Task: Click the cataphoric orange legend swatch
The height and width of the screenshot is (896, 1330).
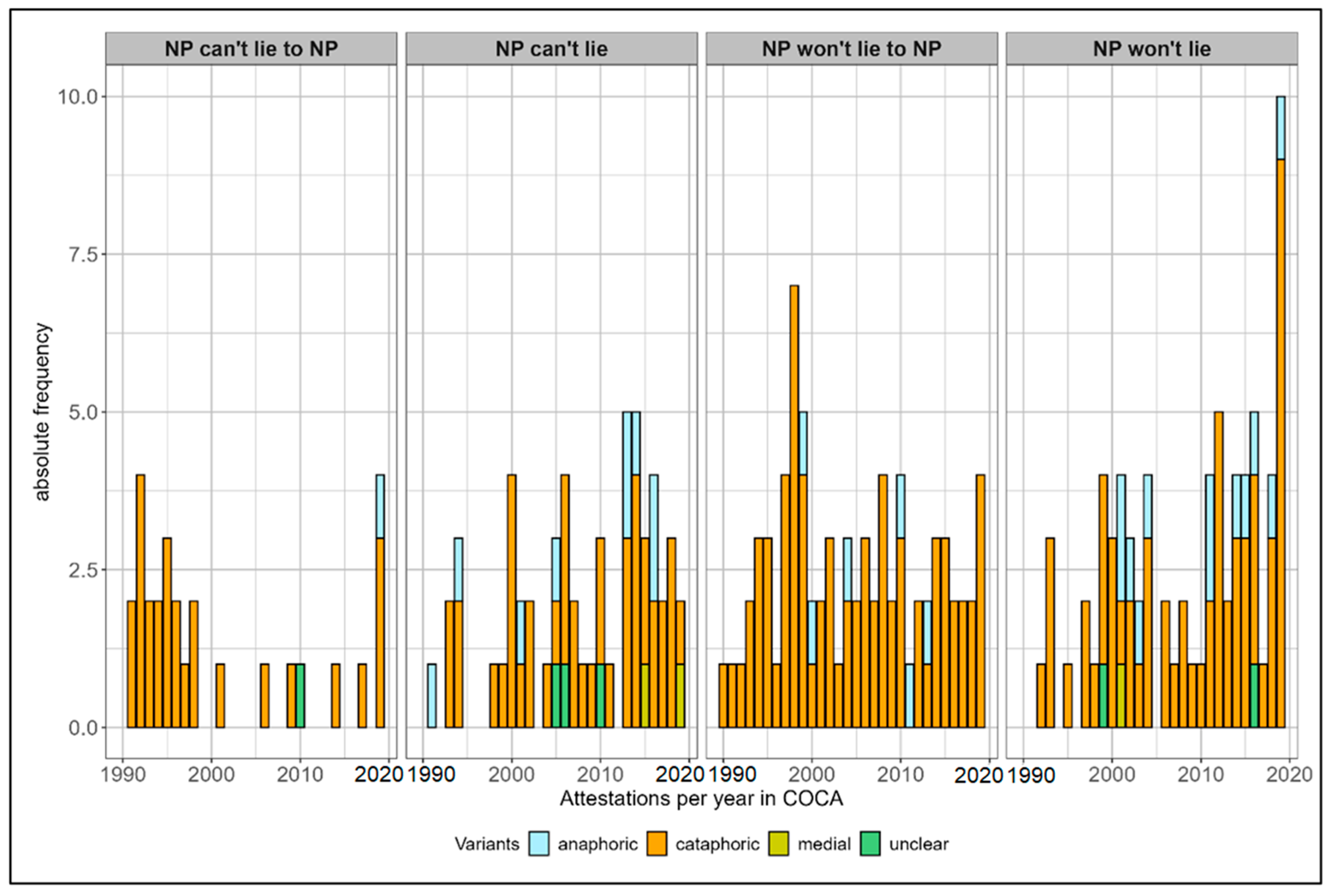Action: (656, 843)
